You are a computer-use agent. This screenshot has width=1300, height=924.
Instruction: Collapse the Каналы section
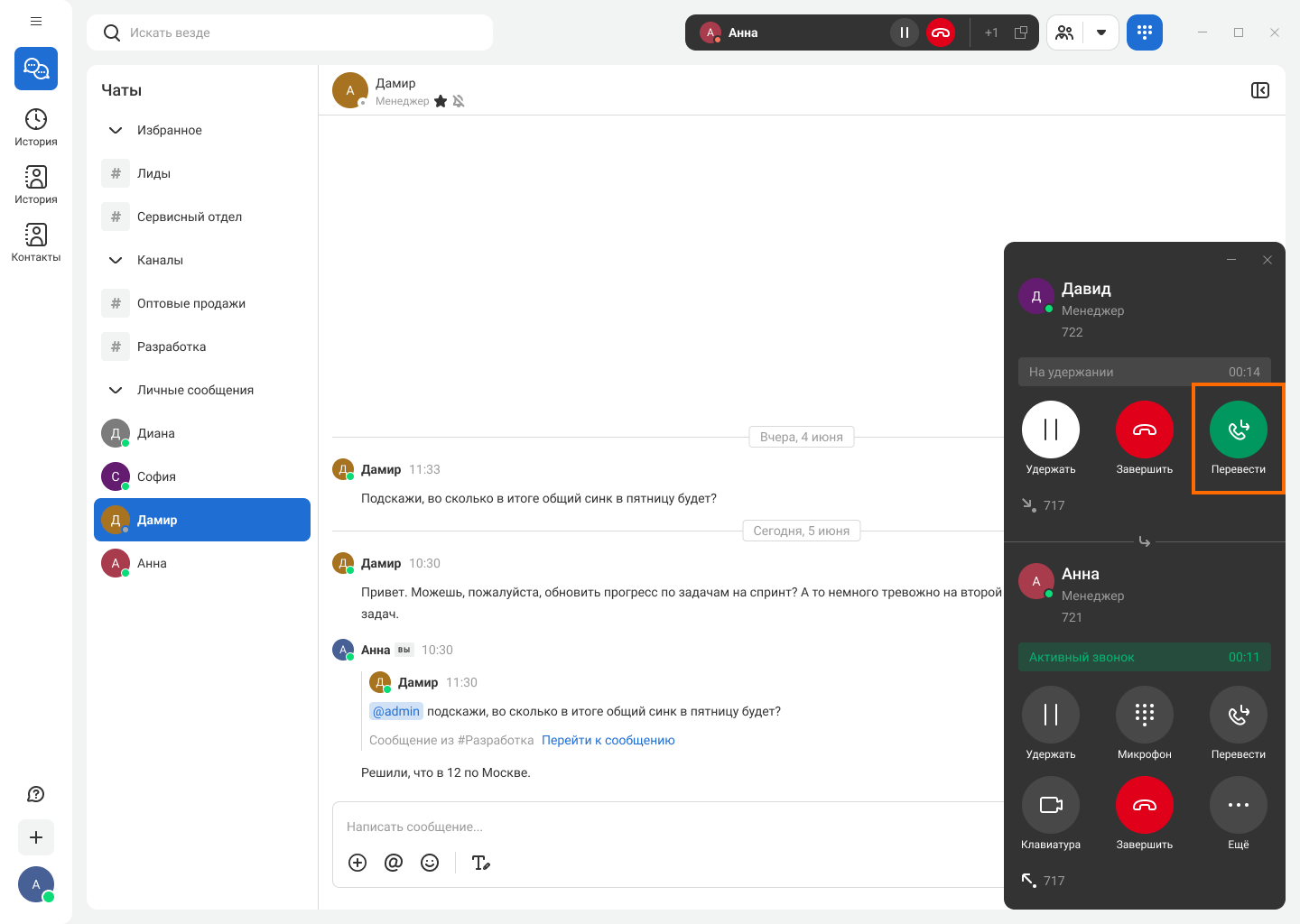tap(116, 260)
